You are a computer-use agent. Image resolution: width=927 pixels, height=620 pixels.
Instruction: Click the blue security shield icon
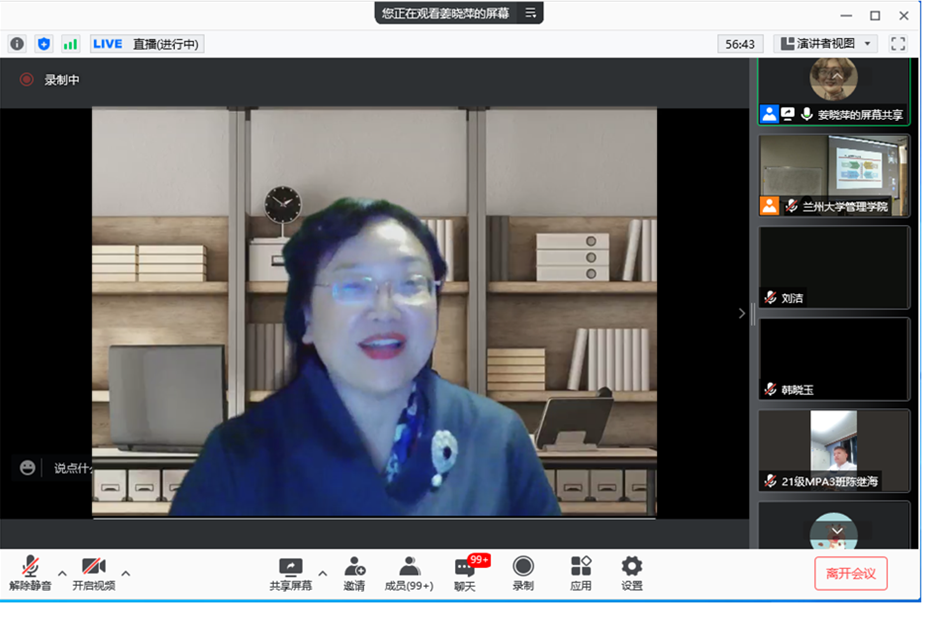(43, 44)
